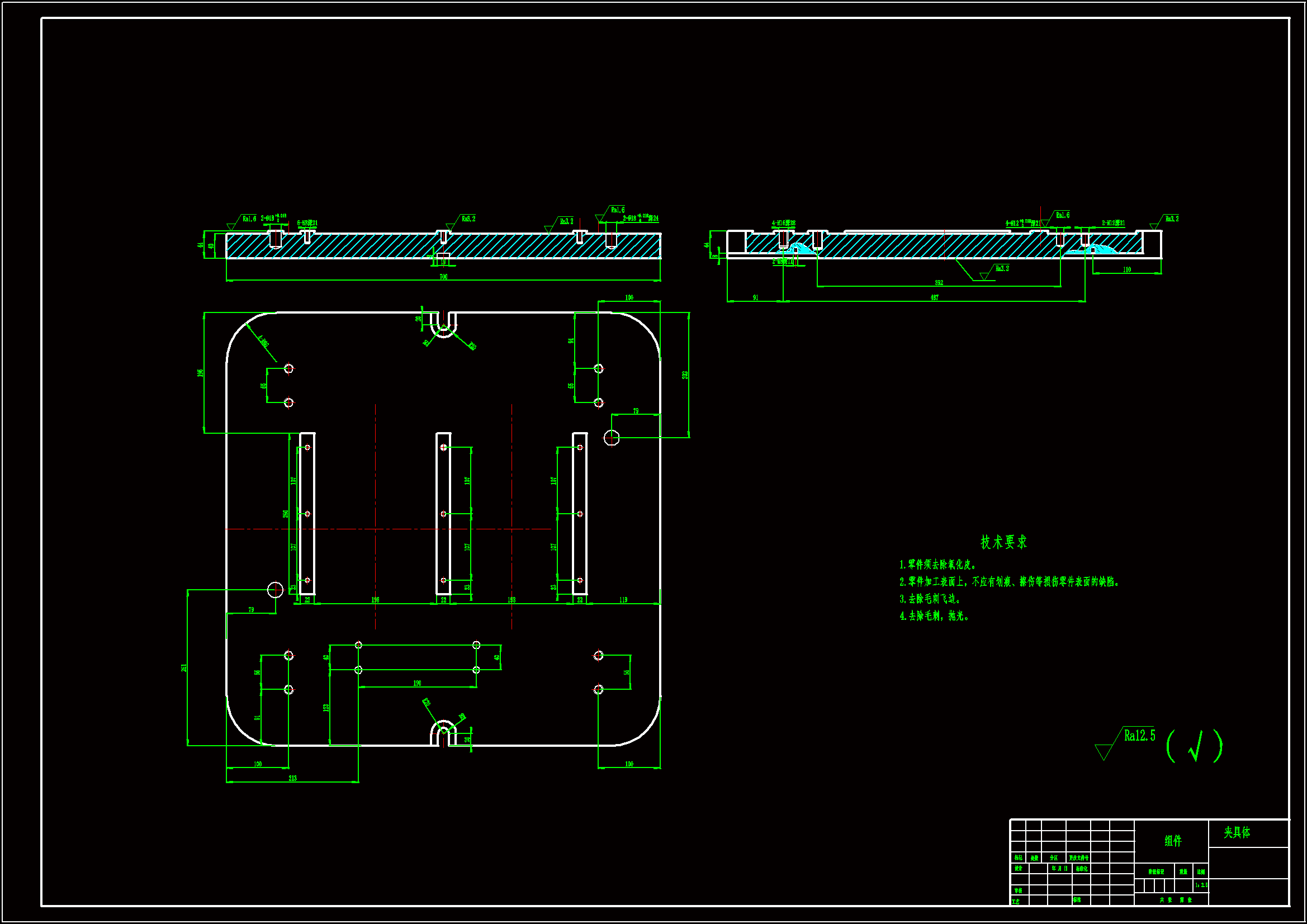Select the 技术要求 heading text

(1003, 542)
